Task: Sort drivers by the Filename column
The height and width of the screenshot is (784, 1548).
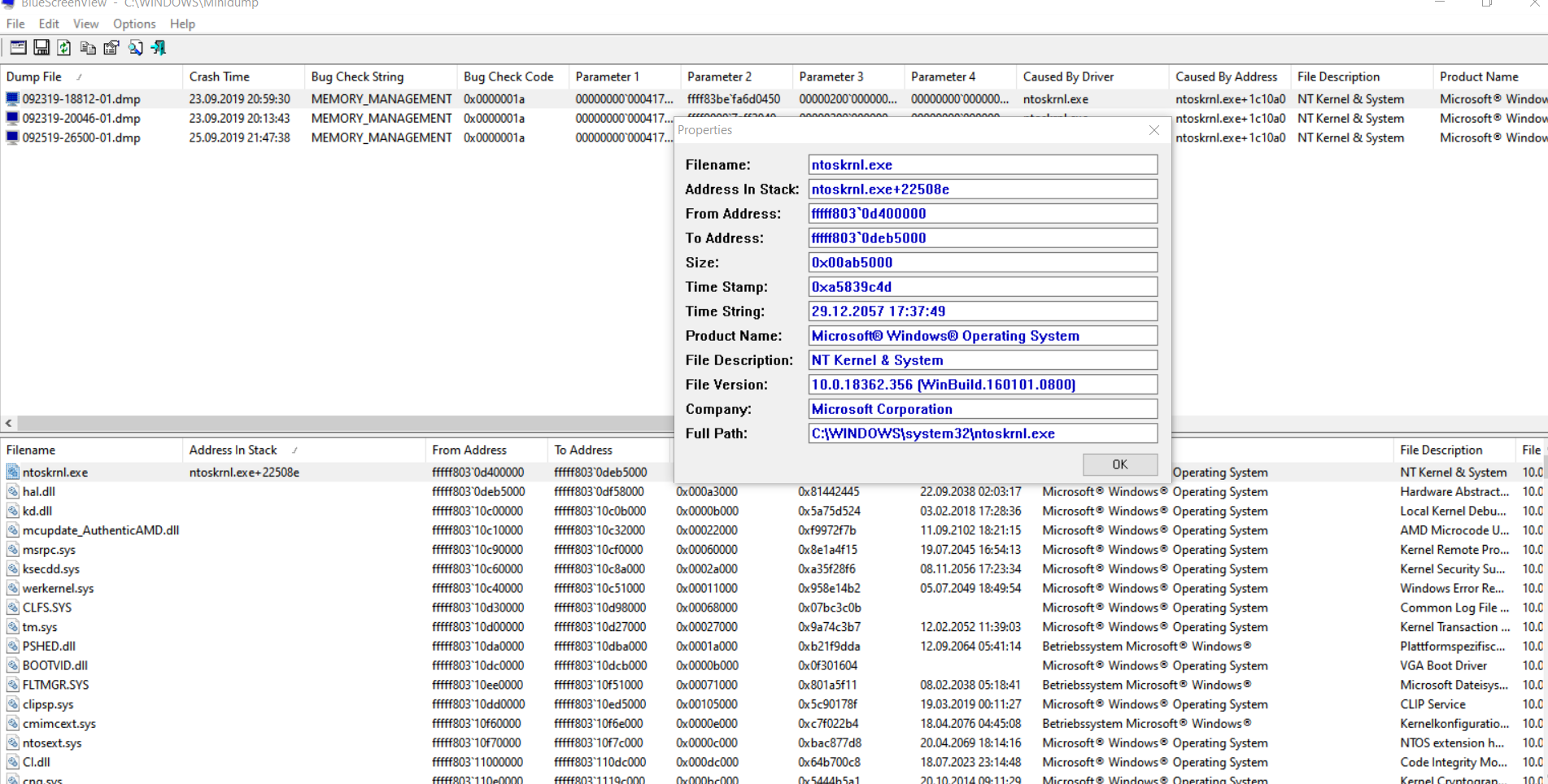Action: pos(91,450)
